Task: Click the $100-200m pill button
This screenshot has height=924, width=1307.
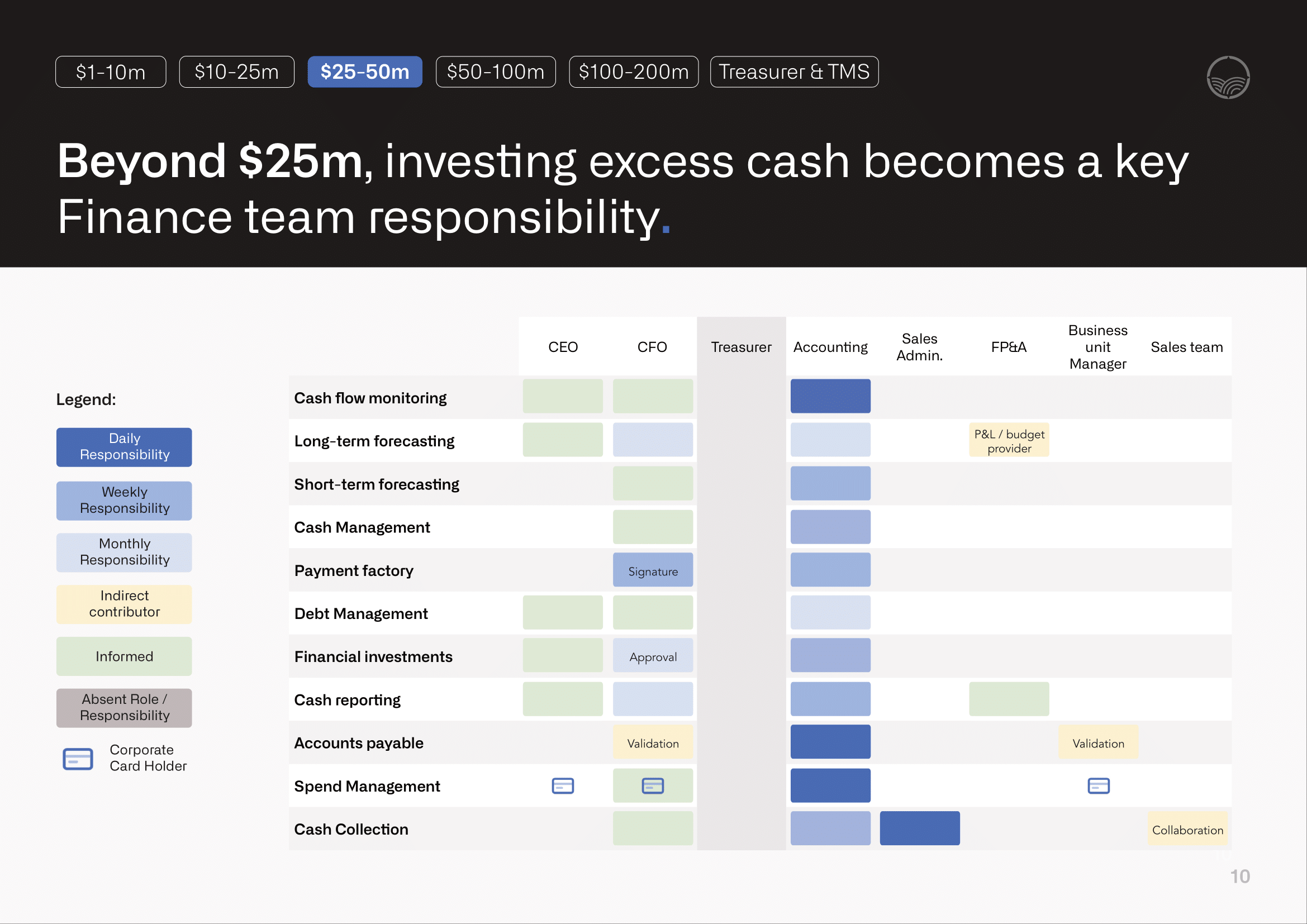Action: coord(634,72)
